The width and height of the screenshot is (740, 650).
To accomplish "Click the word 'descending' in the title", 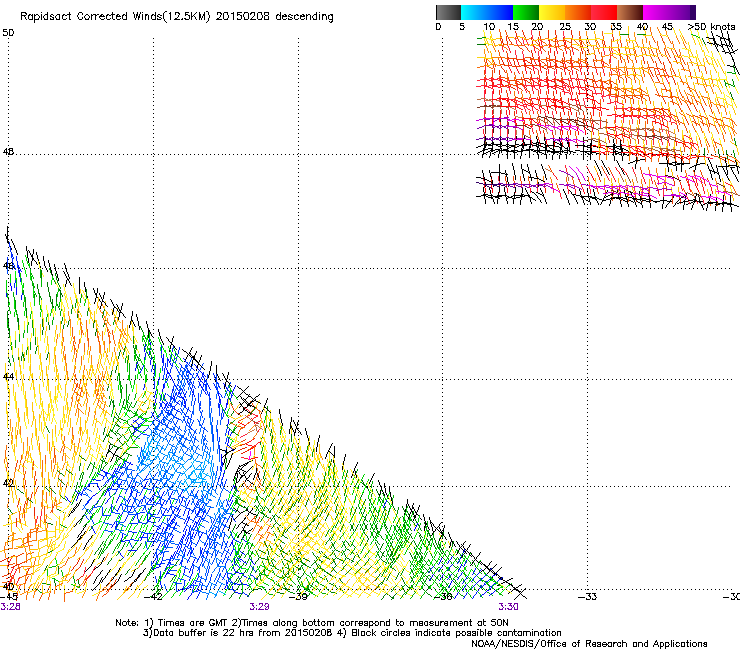I will [x=304, y=17].
